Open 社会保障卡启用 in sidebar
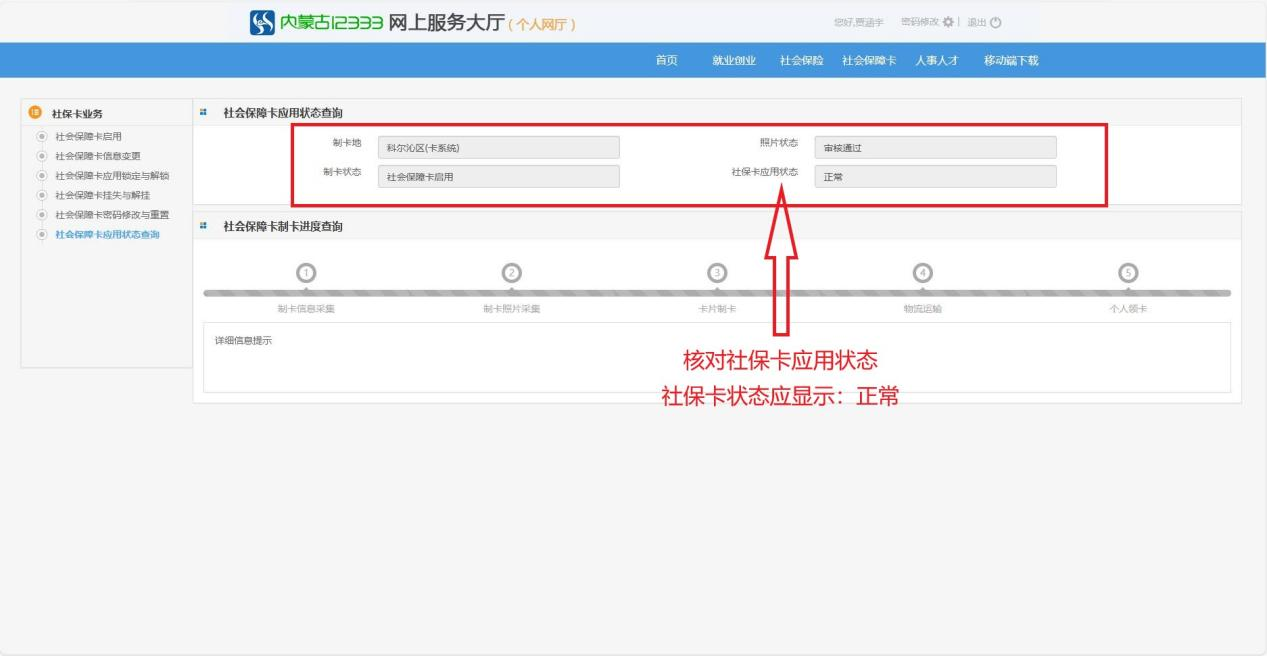1267x656 pixels. (x=89, y=135)
